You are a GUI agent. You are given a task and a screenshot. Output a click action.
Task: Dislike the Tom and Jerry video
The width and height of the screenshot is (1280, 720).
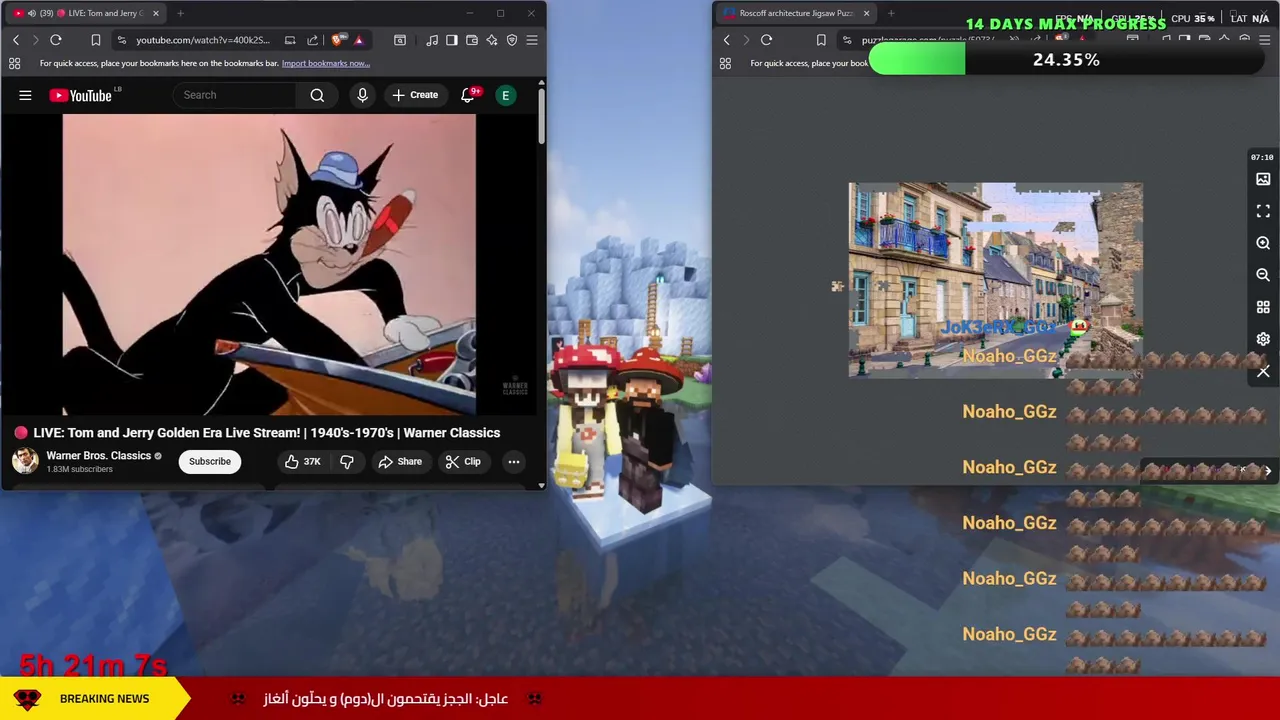pyautogui.click(x=347, y=461)
